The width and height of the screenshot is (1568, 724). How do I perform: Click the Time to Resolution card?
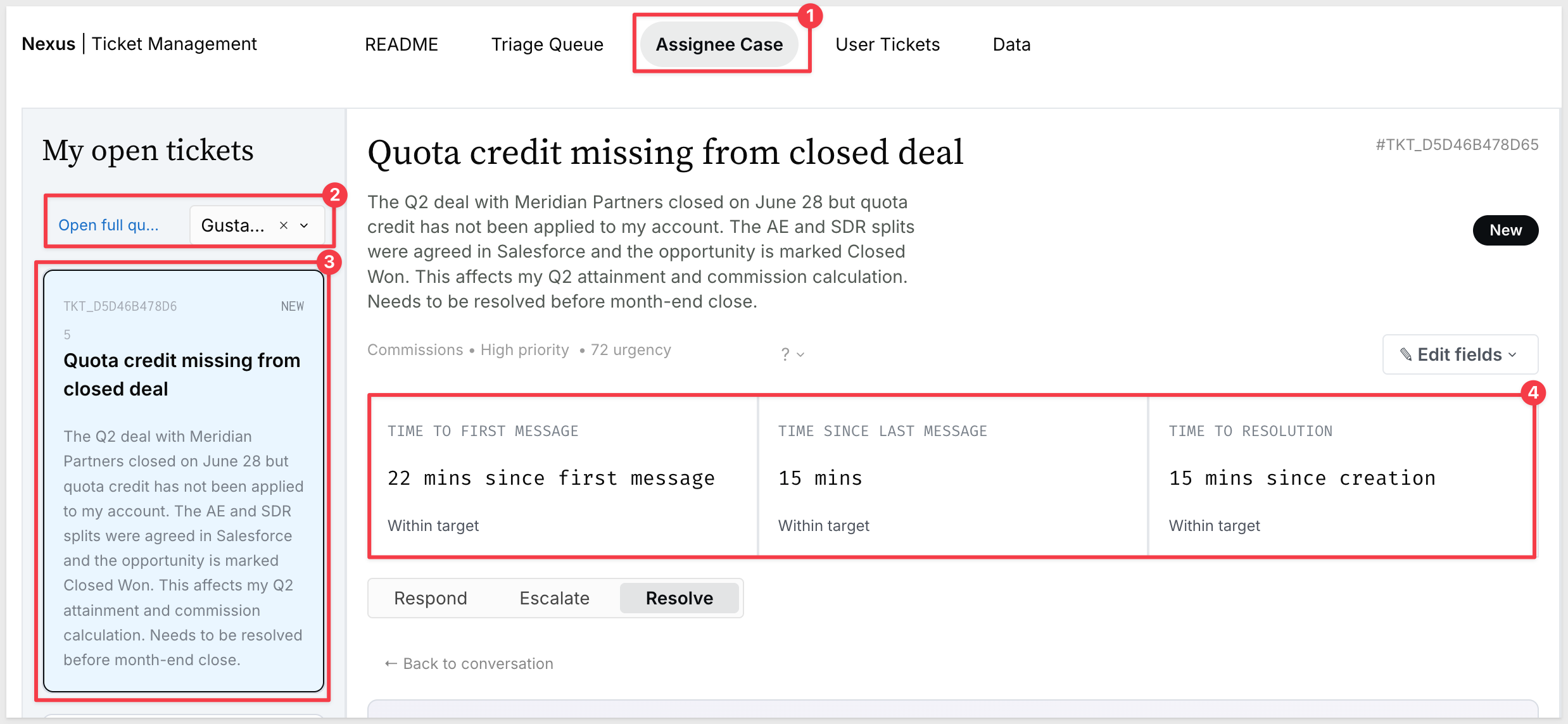click(1341, 477)
